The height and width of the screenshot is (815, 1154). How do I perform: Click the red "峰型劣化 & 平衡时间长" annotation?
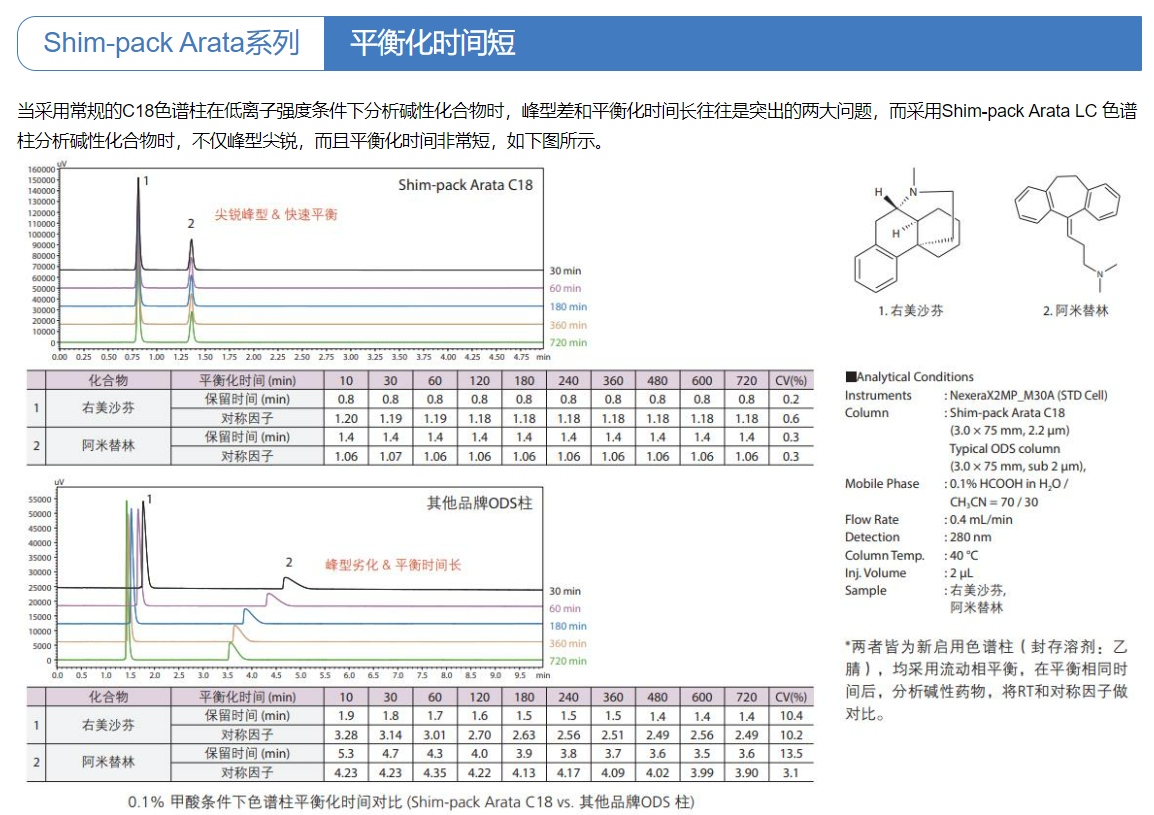click(x=393, y=565)
